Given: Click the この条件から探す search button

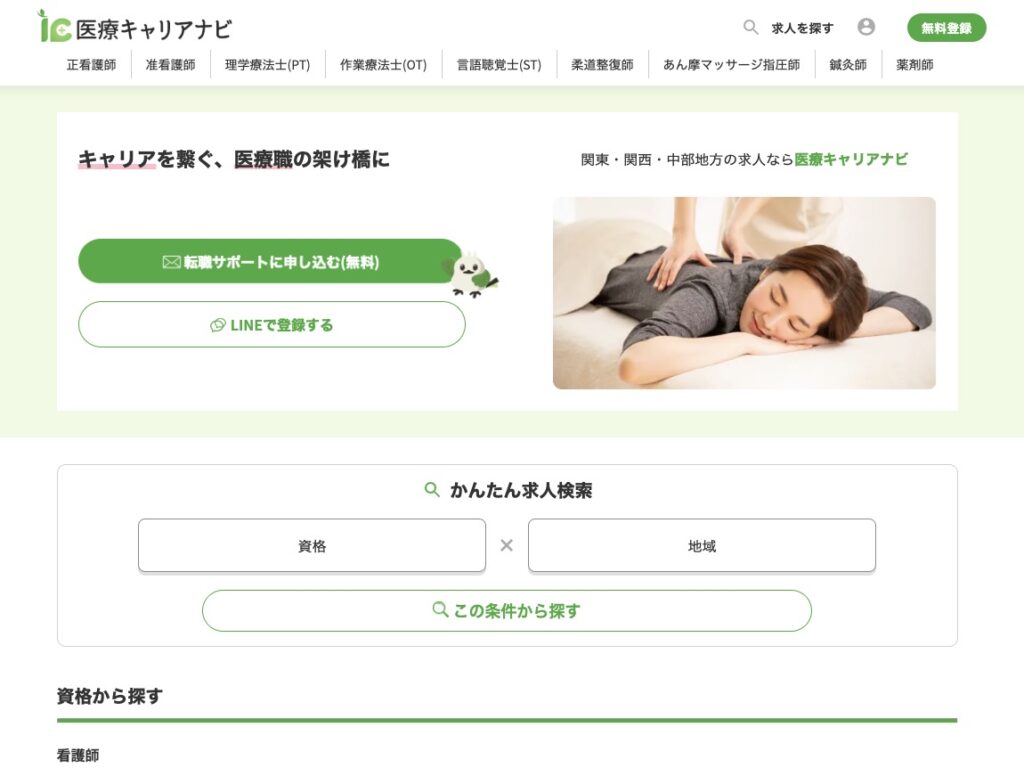Looking at the screenshot, I should pyautogui.click(x=507, y=611).
